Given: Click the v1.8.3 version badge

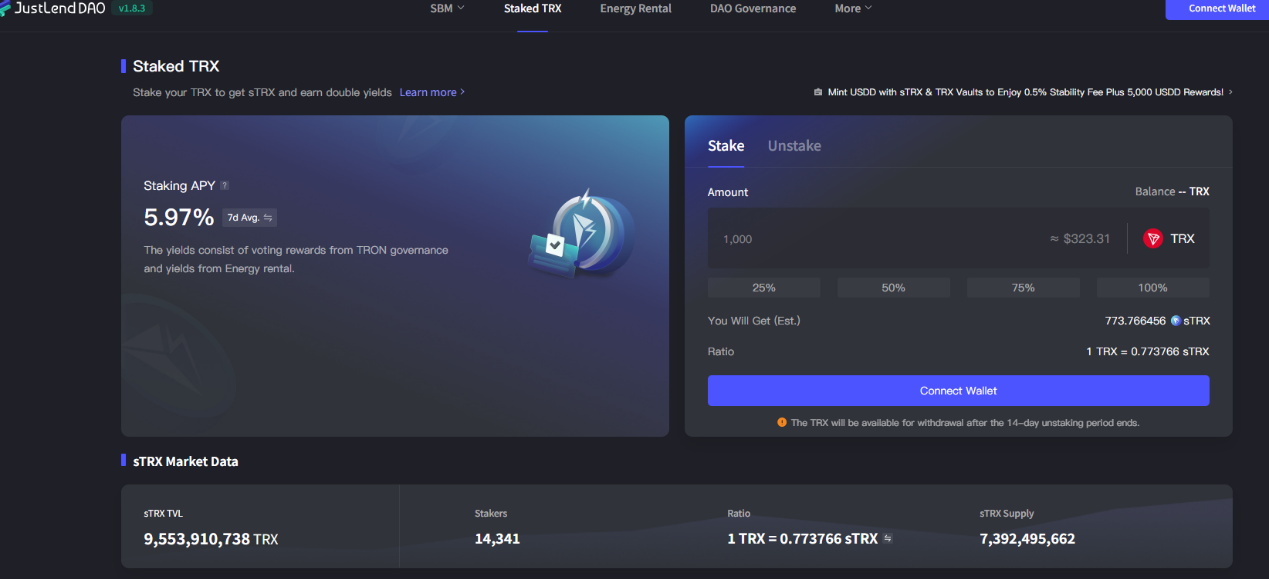Looking at the screenshot, I should 131,9.
